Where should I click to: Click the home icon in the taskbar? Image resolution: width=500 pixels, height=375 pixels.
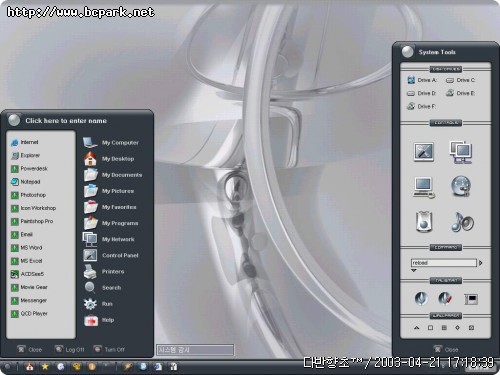pyautogui.click(x=30, y=367)
